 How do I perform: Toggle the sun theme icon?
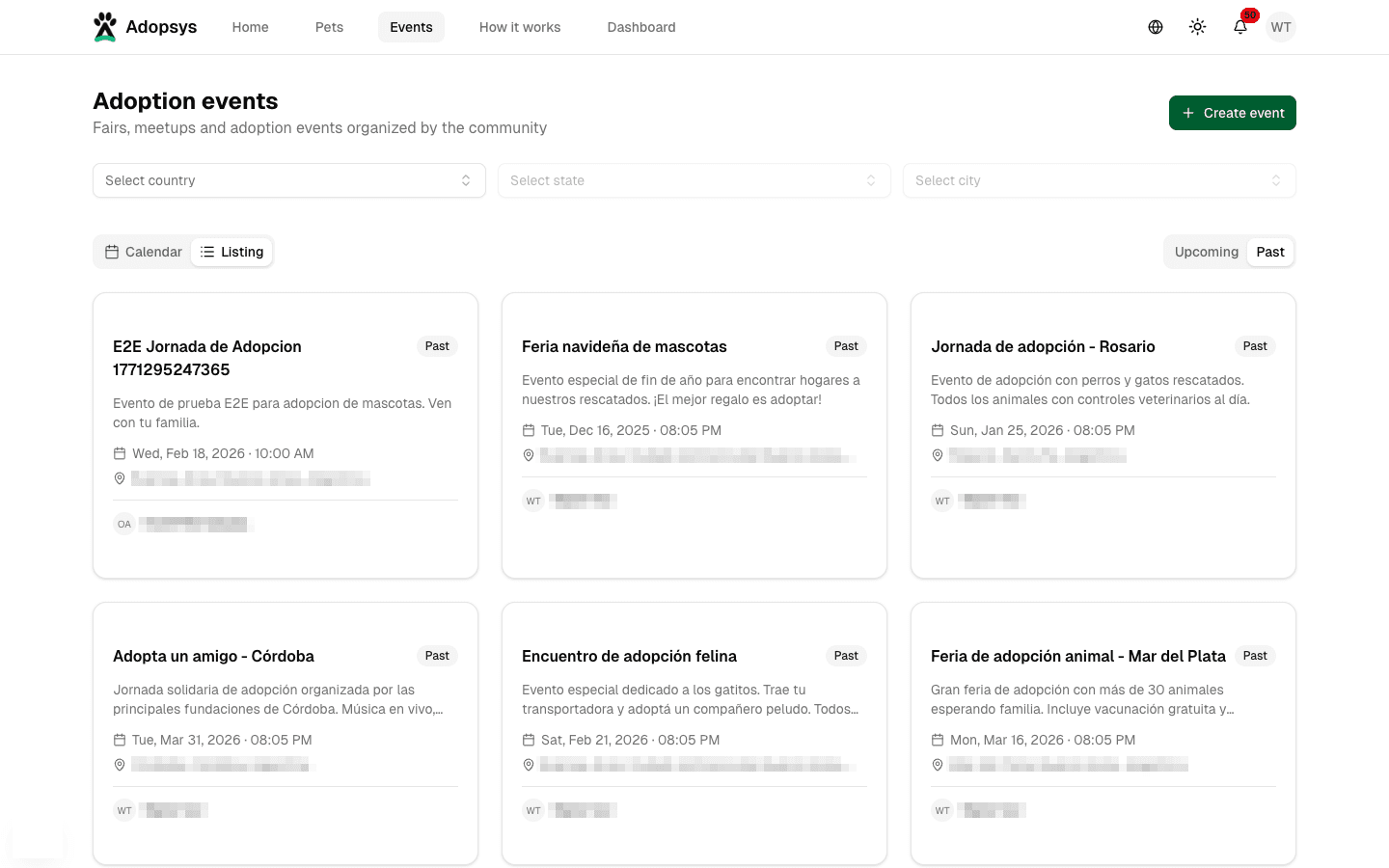(x=1197, y=27)
